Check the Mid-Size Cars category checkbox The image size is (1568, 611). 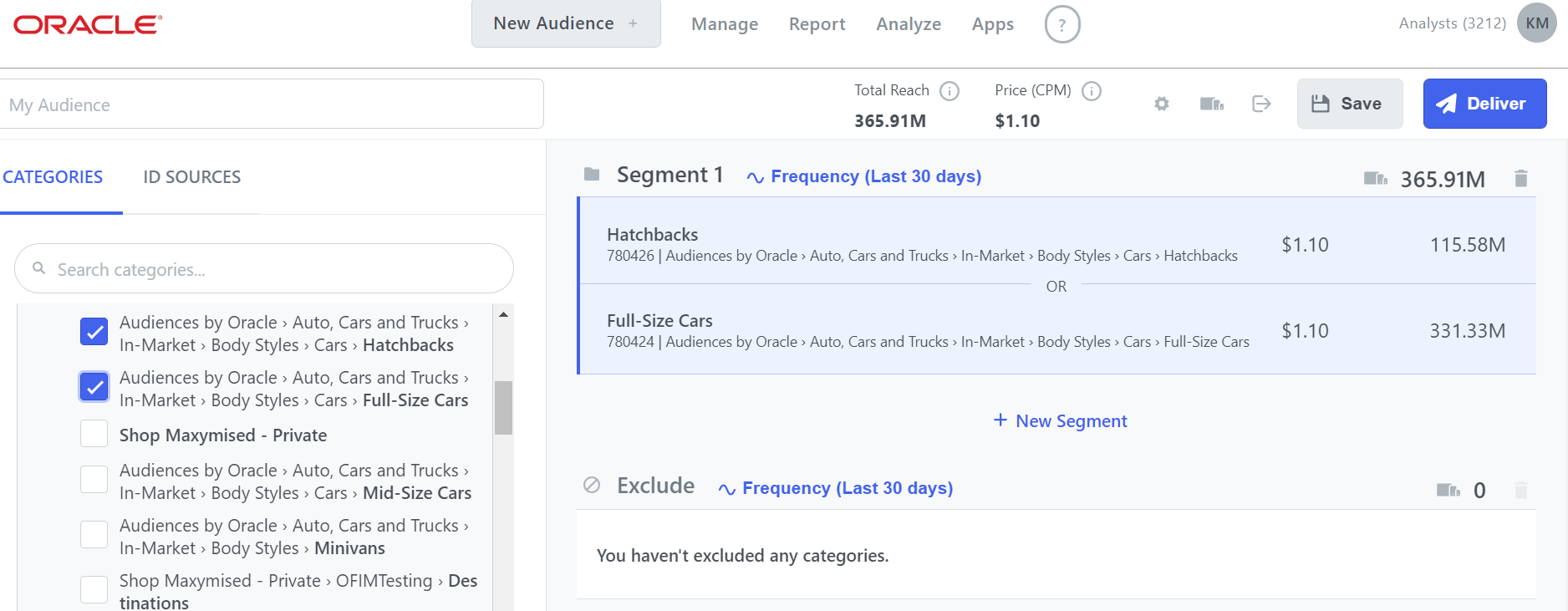click(x=94, y=480)
